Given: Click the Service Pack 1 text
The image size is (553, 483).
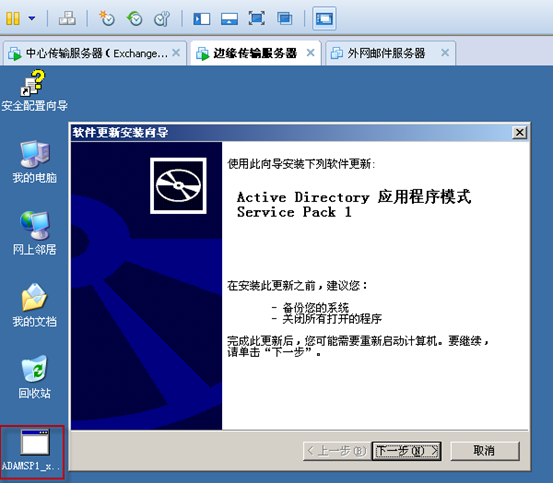Looking at the screenshot, I should [294, 212].
